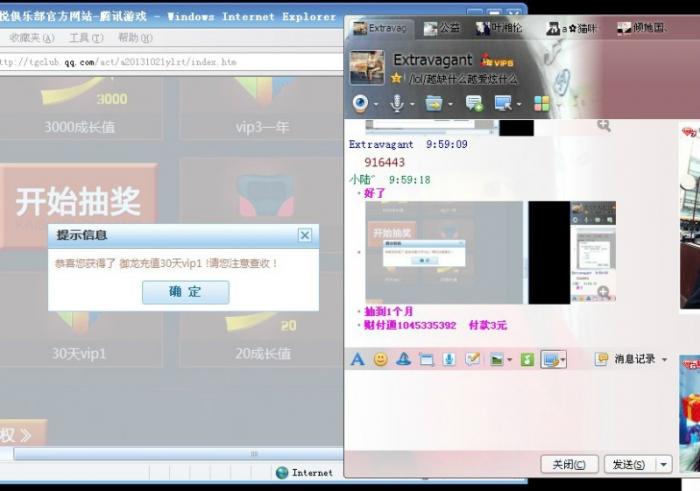The width and height of the screenshot is (700, 491).
Task: Click the send file folder icon
Action: point(433,104)
